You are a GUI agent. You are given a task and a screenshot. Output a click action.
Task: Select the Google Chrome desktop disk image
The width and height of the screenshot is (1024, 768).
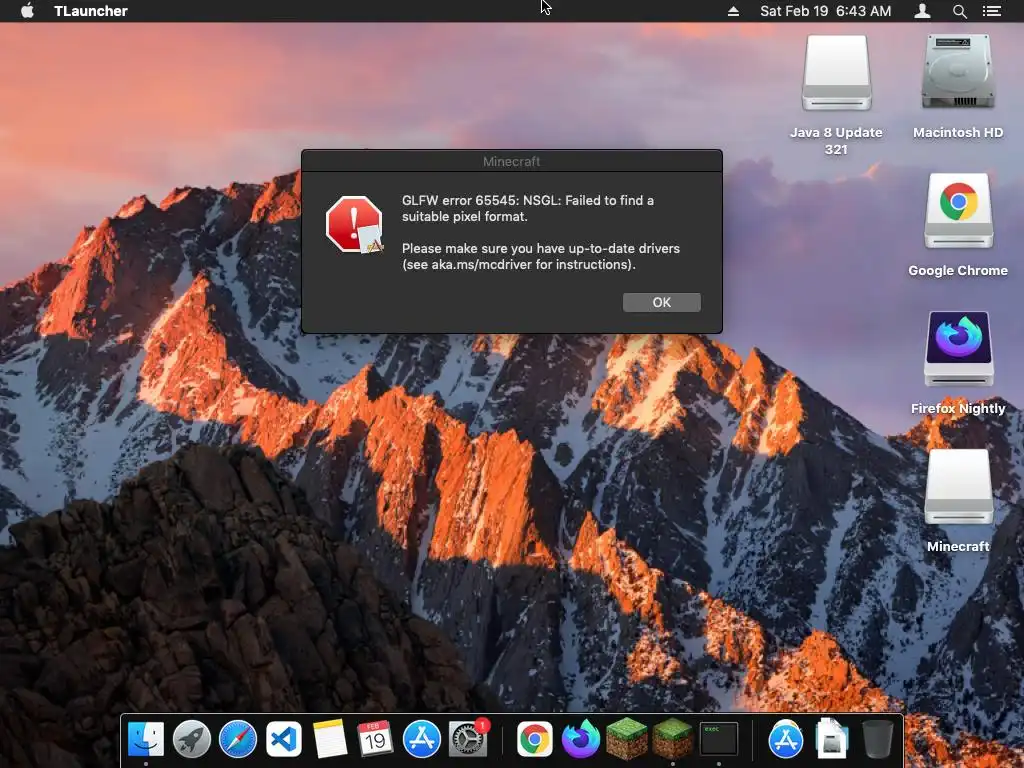tap(959, 211)
